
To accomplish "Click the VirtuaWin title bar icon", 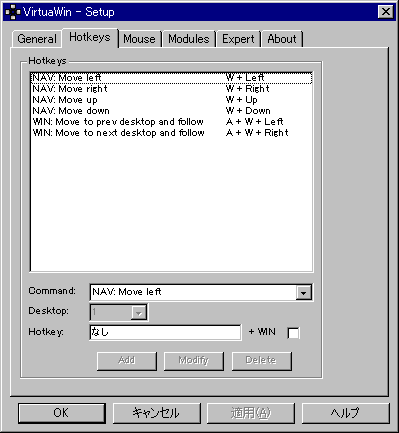I will pyautogui.click(x=13, y=12).
